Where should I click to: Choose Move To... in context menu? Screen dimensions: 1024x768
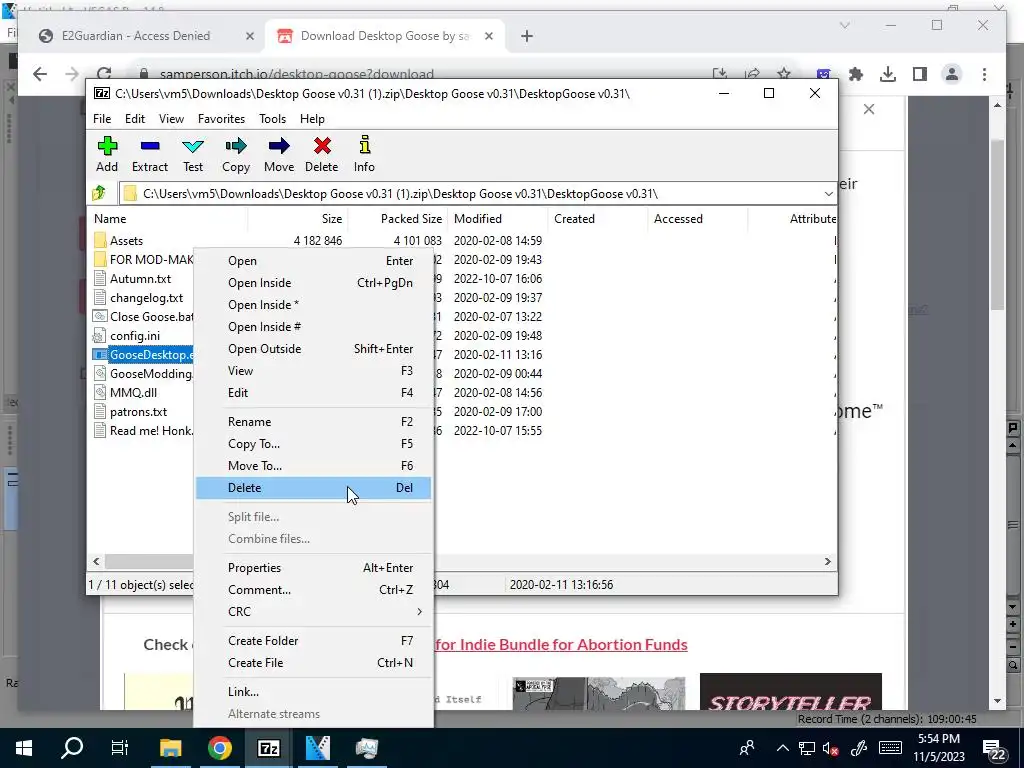(313, 466)
